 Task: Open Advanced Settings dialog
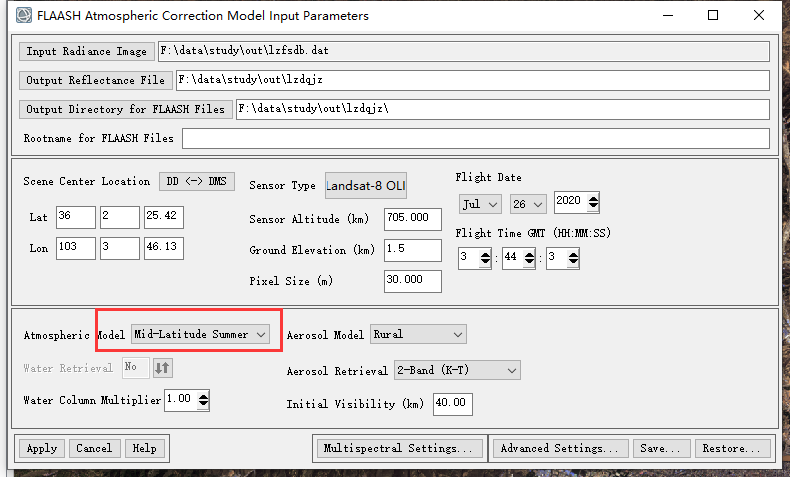(560, 448)
